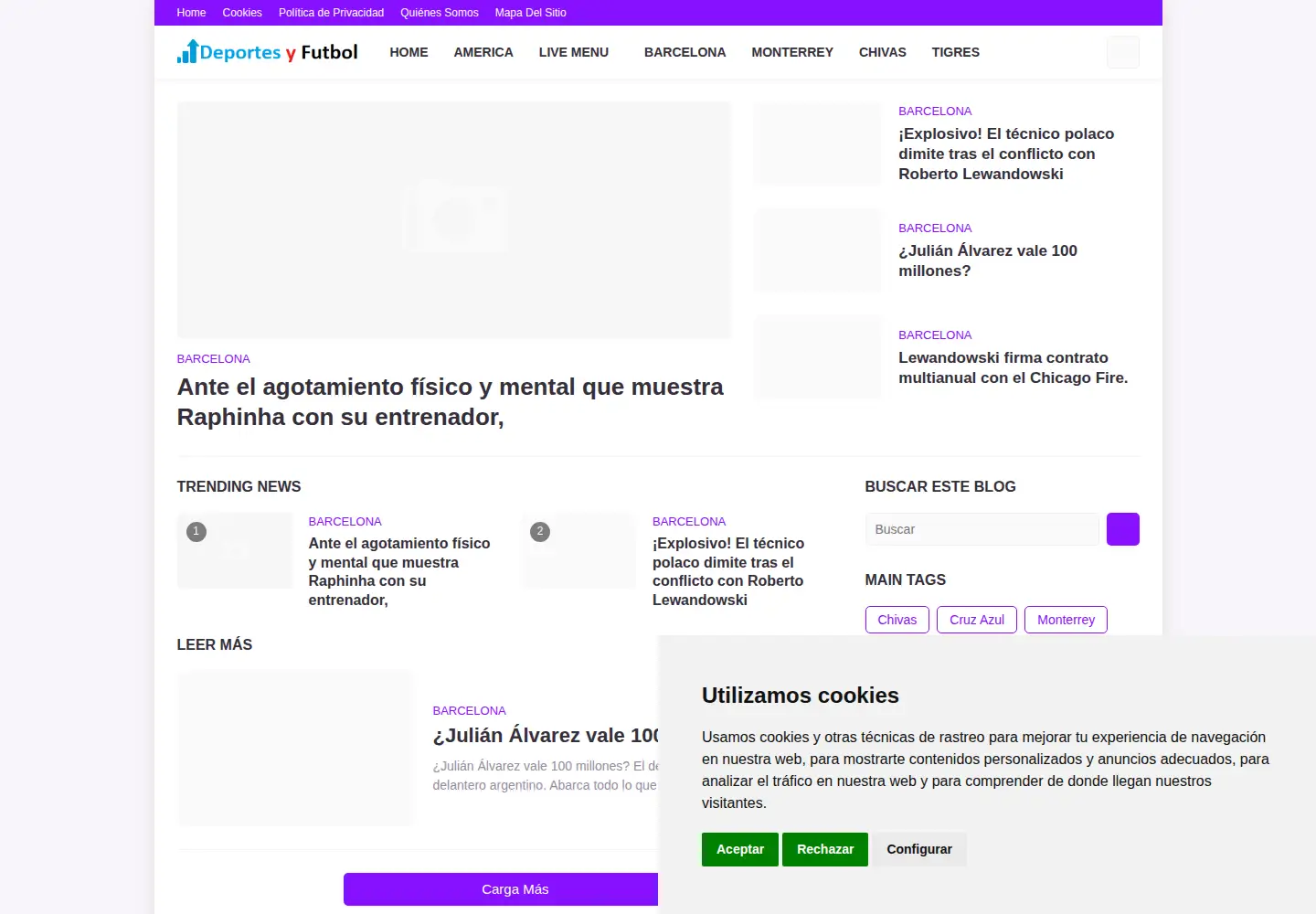
Task: Open Politica de Privacidad link
Action: click(331, 13)
